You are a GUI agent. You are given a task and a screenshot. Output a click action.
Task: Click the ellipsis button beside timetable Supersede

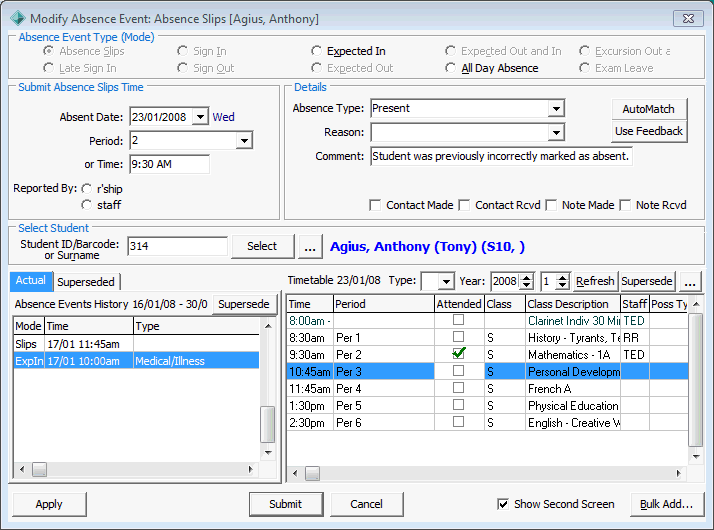tap(690, 281)
